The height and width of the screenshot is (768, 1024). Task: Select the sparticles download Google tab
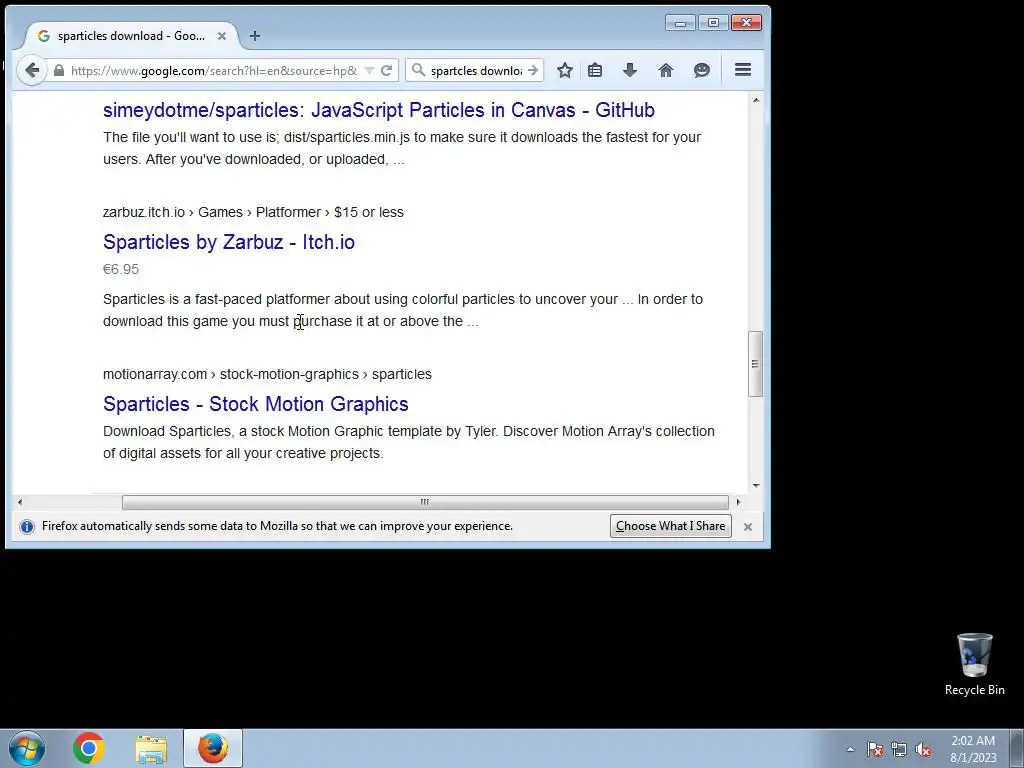tap(131, 36)
